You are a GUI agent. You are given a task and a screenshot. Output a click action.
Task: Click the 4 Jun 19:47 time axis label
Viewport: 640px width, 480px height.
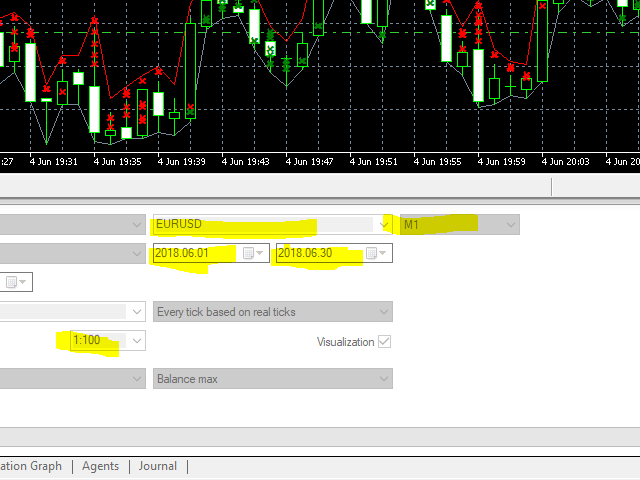pyautogui.click(x=309, y=162)
